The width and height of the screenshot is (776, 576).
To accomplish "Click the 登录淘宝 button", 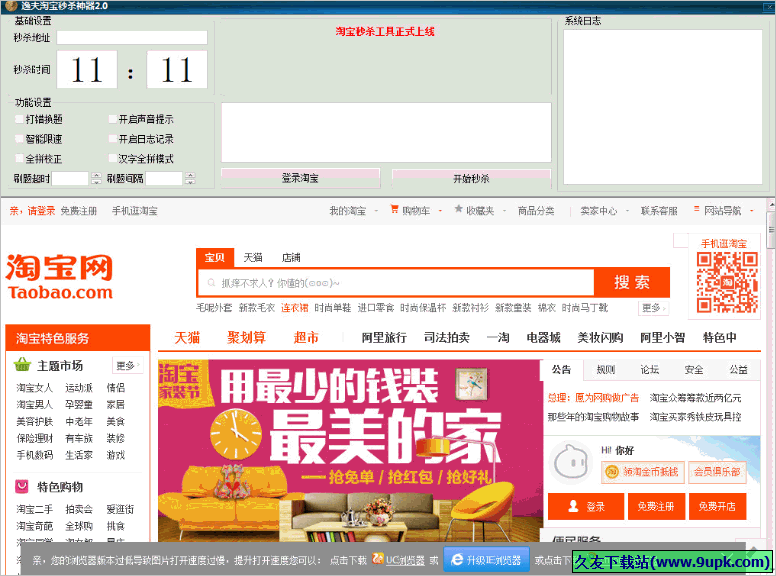I will pos(300,178).
